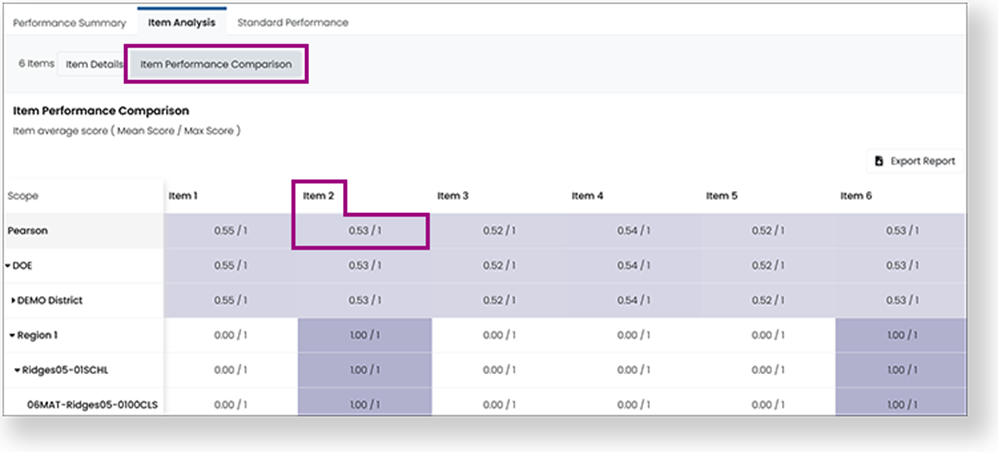Collapse the DOE scope row
This screenshot has width=998, height=452.
pos(8,266)
